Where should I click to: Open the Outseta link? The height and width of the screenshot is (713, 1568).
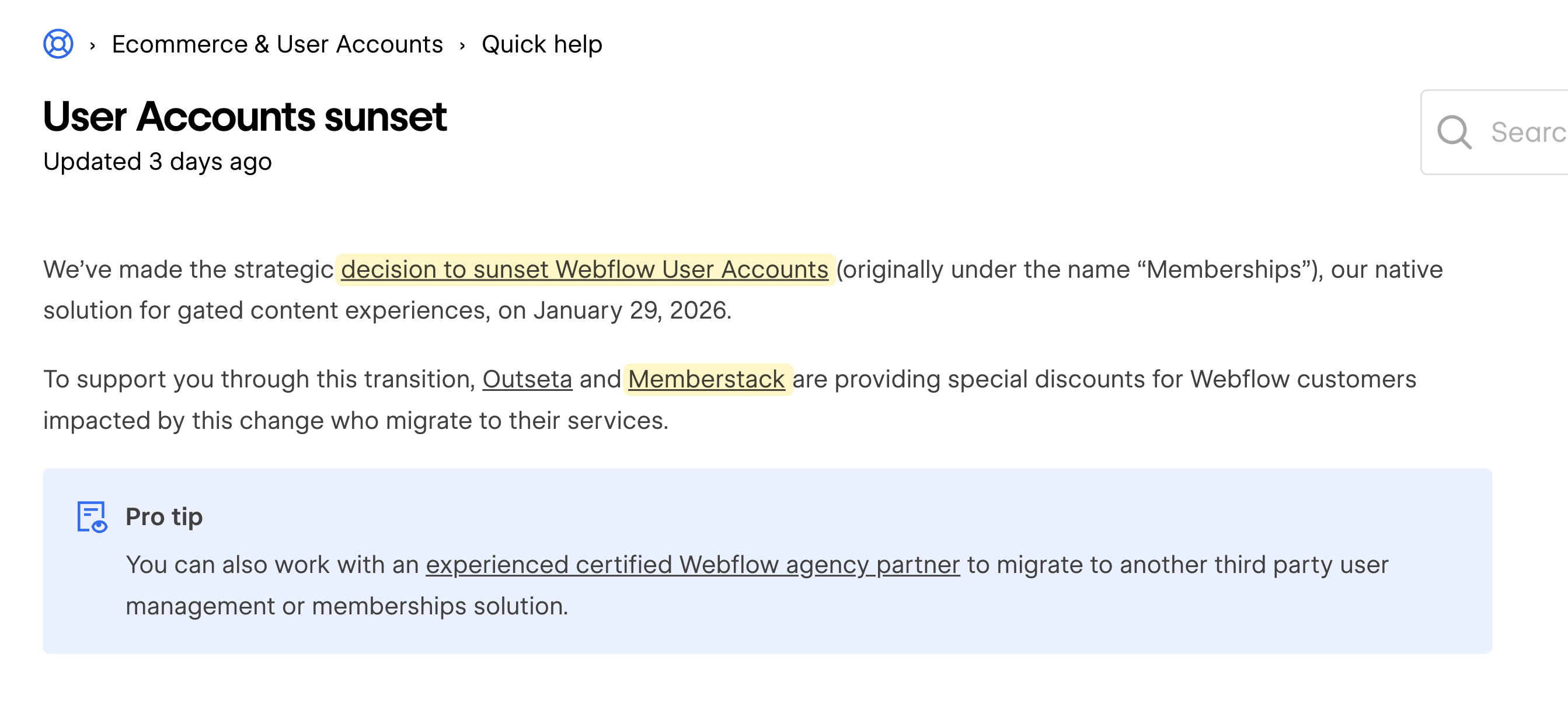click(527, 379)
